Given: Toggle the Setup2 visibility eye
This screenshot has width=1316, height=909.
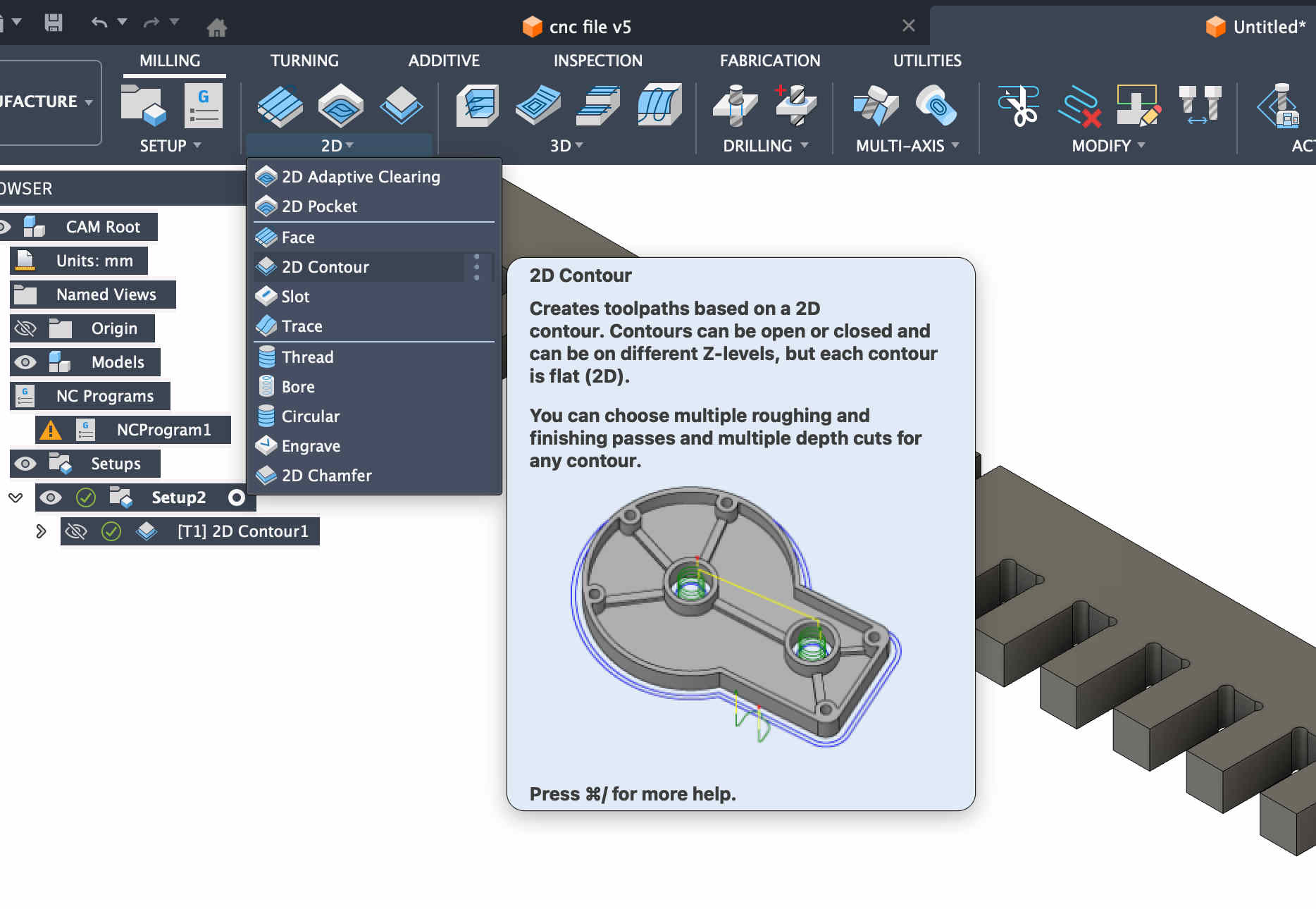Looking at the screenshot, I should [50, 497].
